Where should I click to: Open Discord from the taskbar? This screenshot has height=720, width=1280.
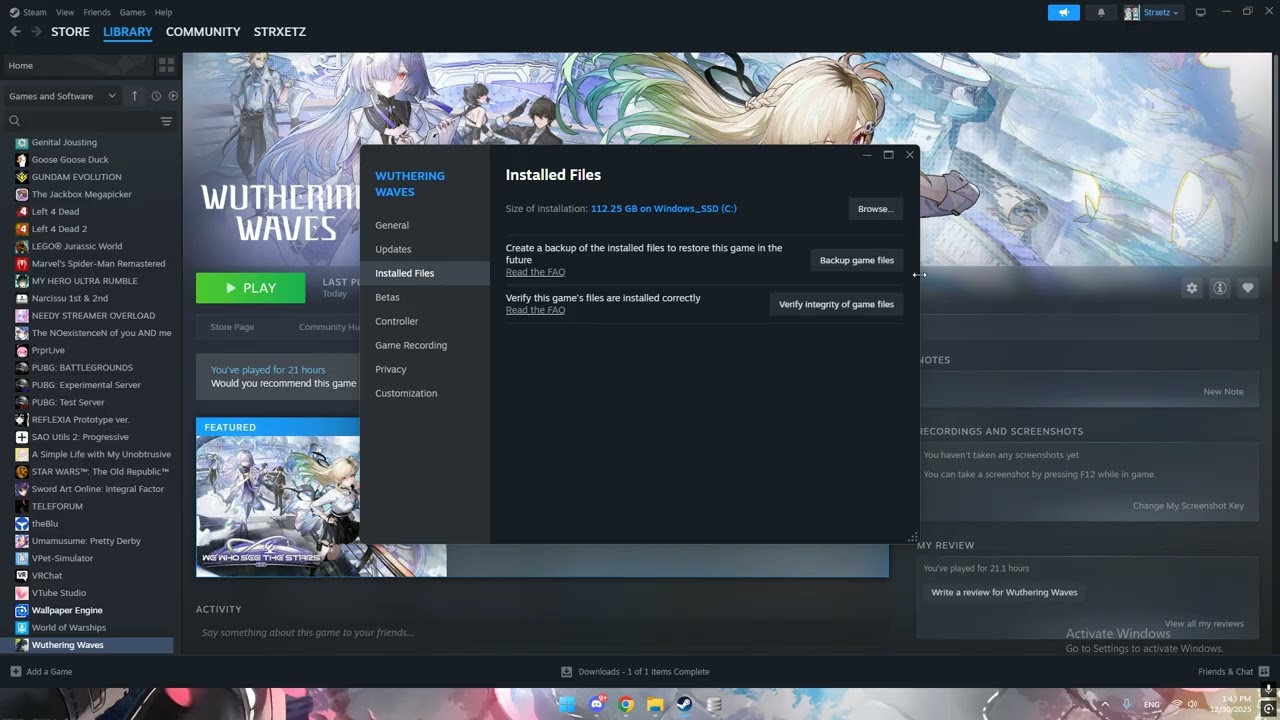[x=597, y=704]
